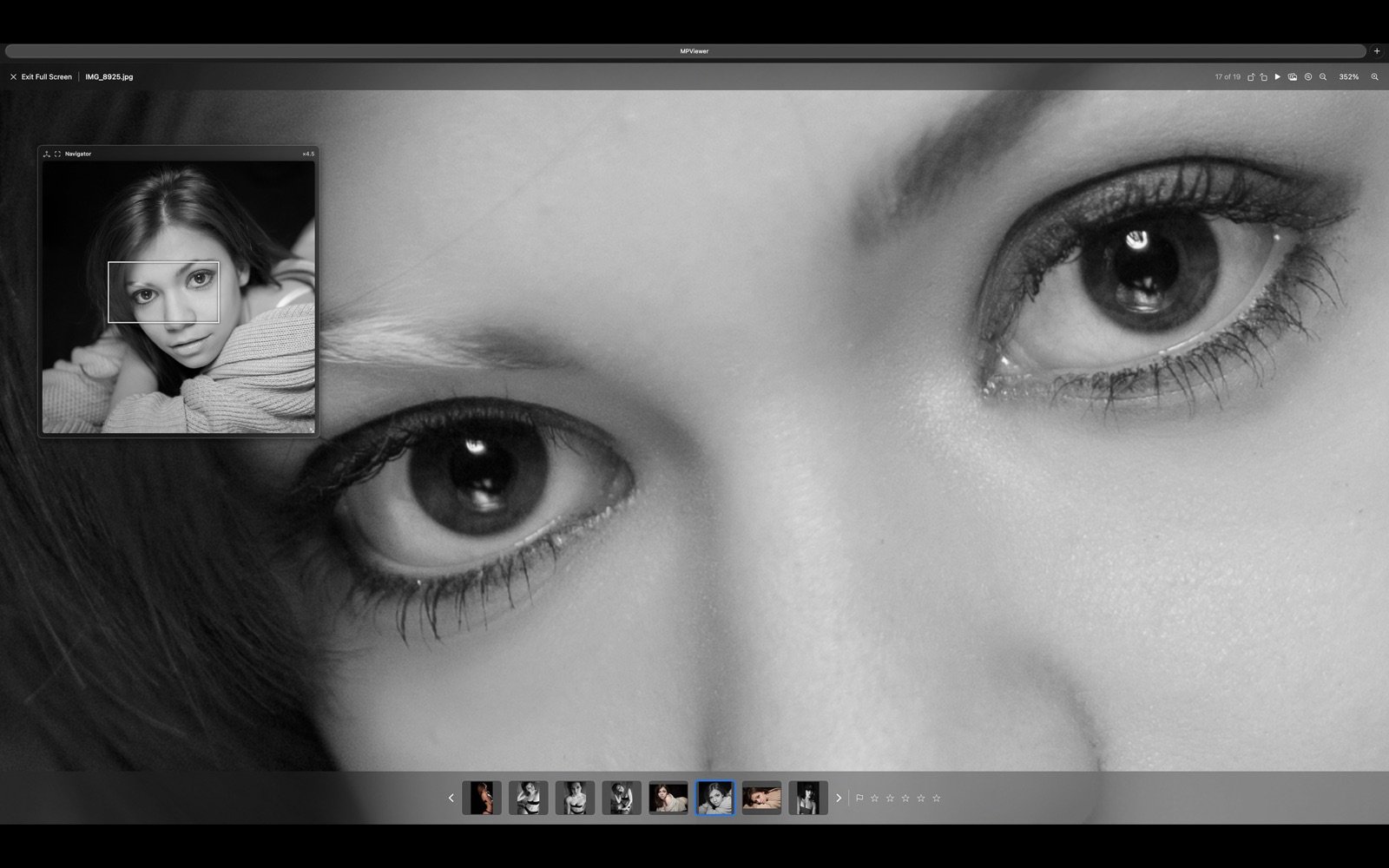Set rating to two stars
This screenshot has height=868, width=1389.
tap(890, 798)
